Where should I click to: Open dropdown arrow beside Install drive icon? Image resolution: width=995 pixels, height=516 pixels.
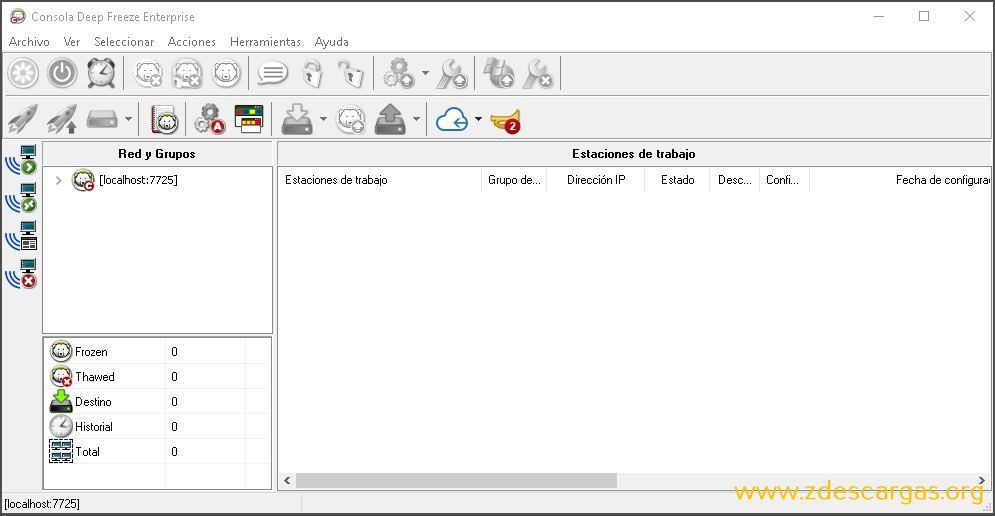[323, 119]
